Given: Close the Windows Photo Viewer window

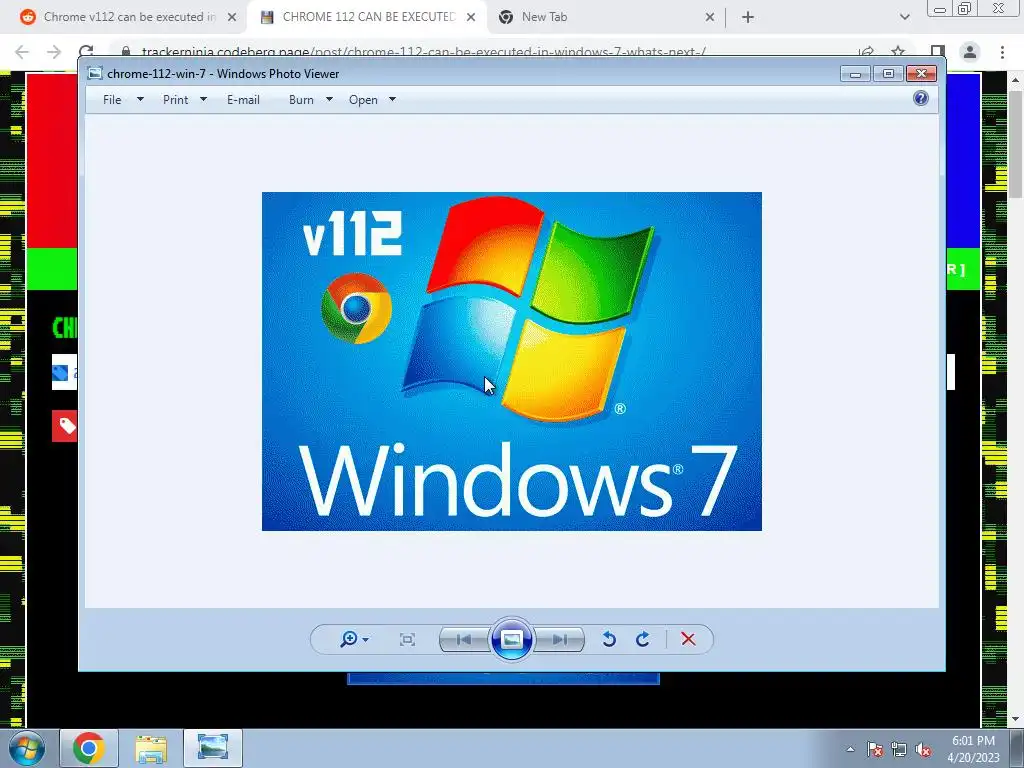Looking at the screenshot, I should pos(921,74).
